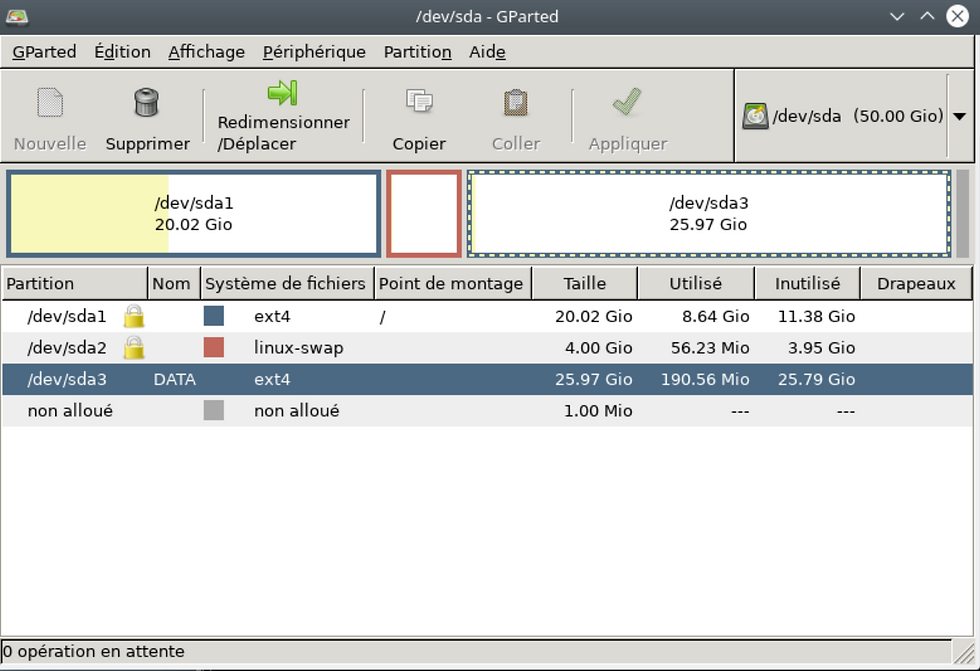Select the /dev/sda3 block in disk map

tap(709, 214)
